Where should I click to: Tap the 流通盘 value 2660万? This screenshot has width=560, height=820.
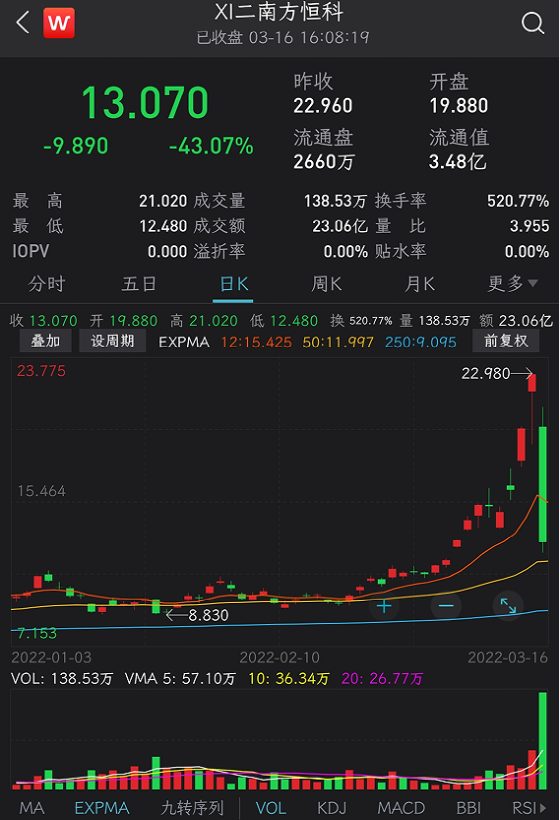tap(324, 162)
